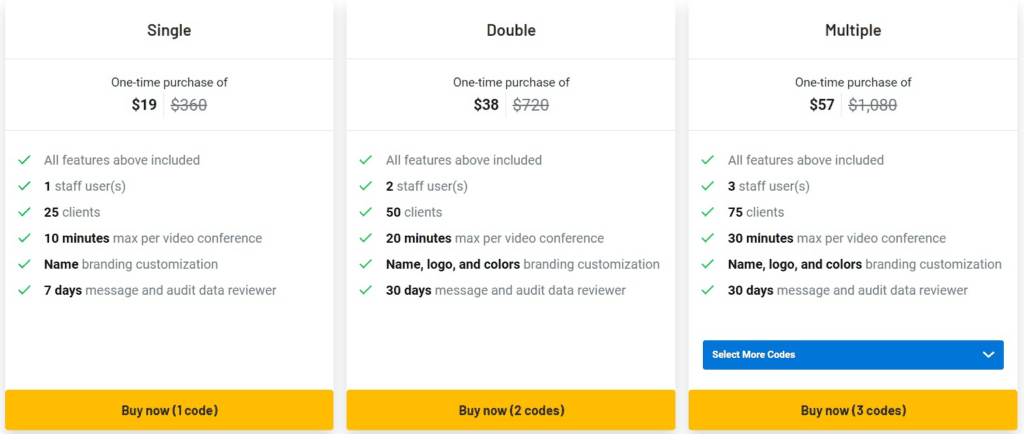Click checkmark beside 20 minutes max per conference

tap(366, 238)
